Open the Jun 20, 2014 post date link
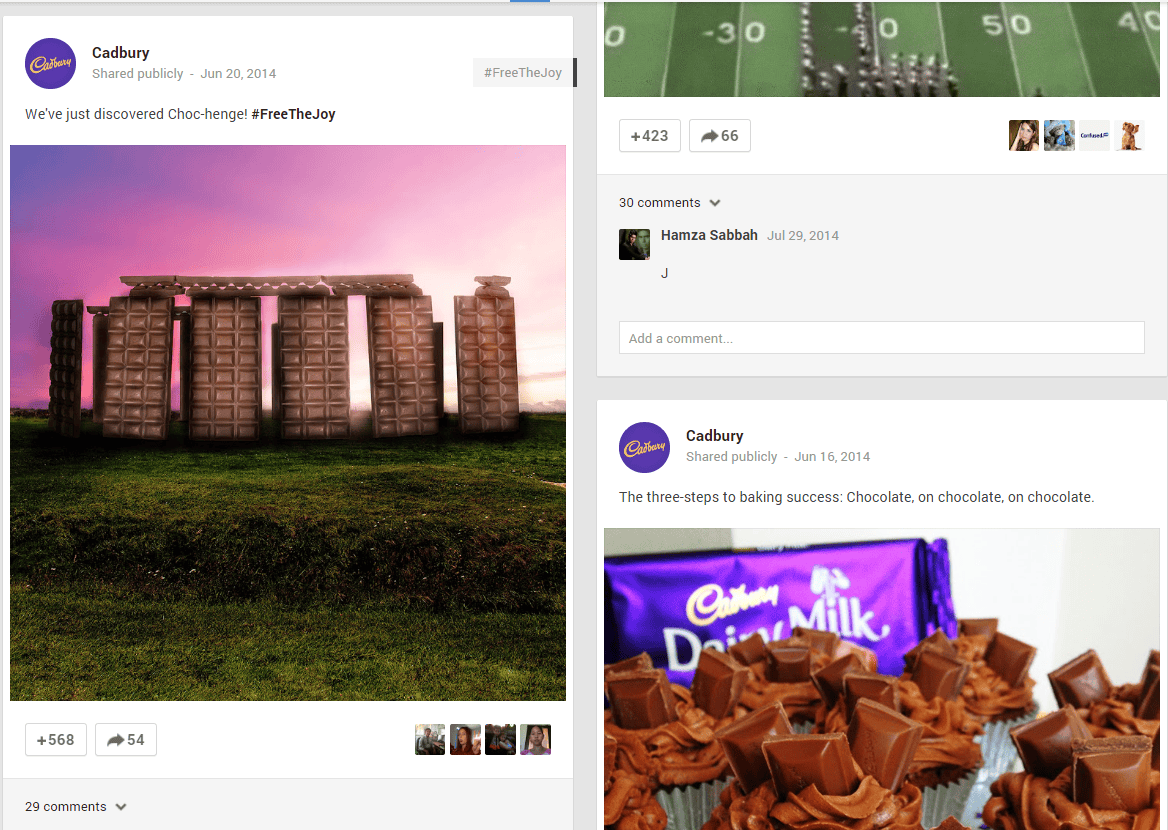This screenshot has height=830, width=1168. (238, 74)
